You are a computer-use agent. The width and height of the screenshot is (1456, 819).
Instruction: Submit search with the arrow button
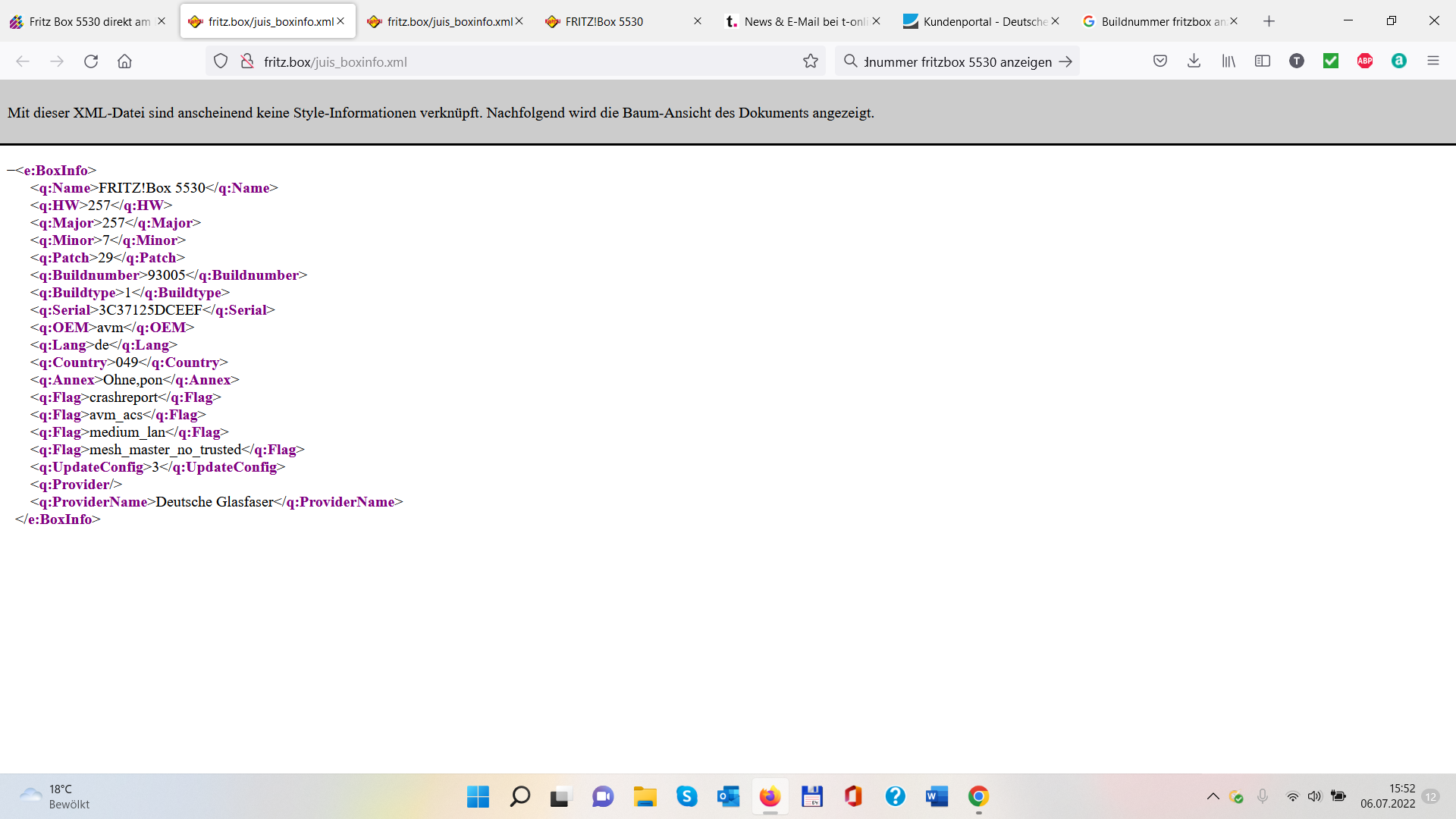click(x=1065, y=61)
